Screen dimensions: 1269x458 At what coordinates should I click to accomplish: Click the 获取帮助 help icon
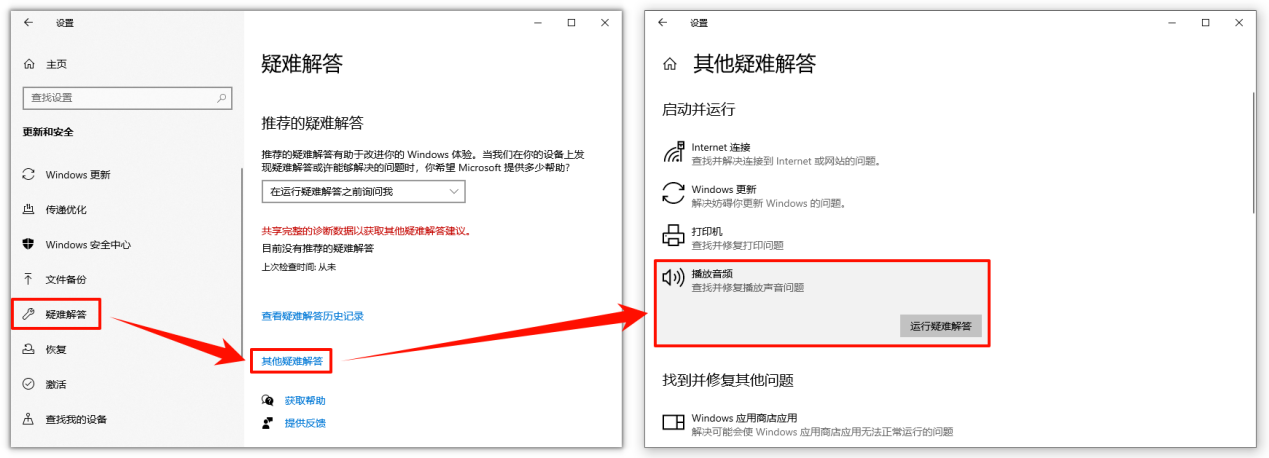click(x=267, y=400)
